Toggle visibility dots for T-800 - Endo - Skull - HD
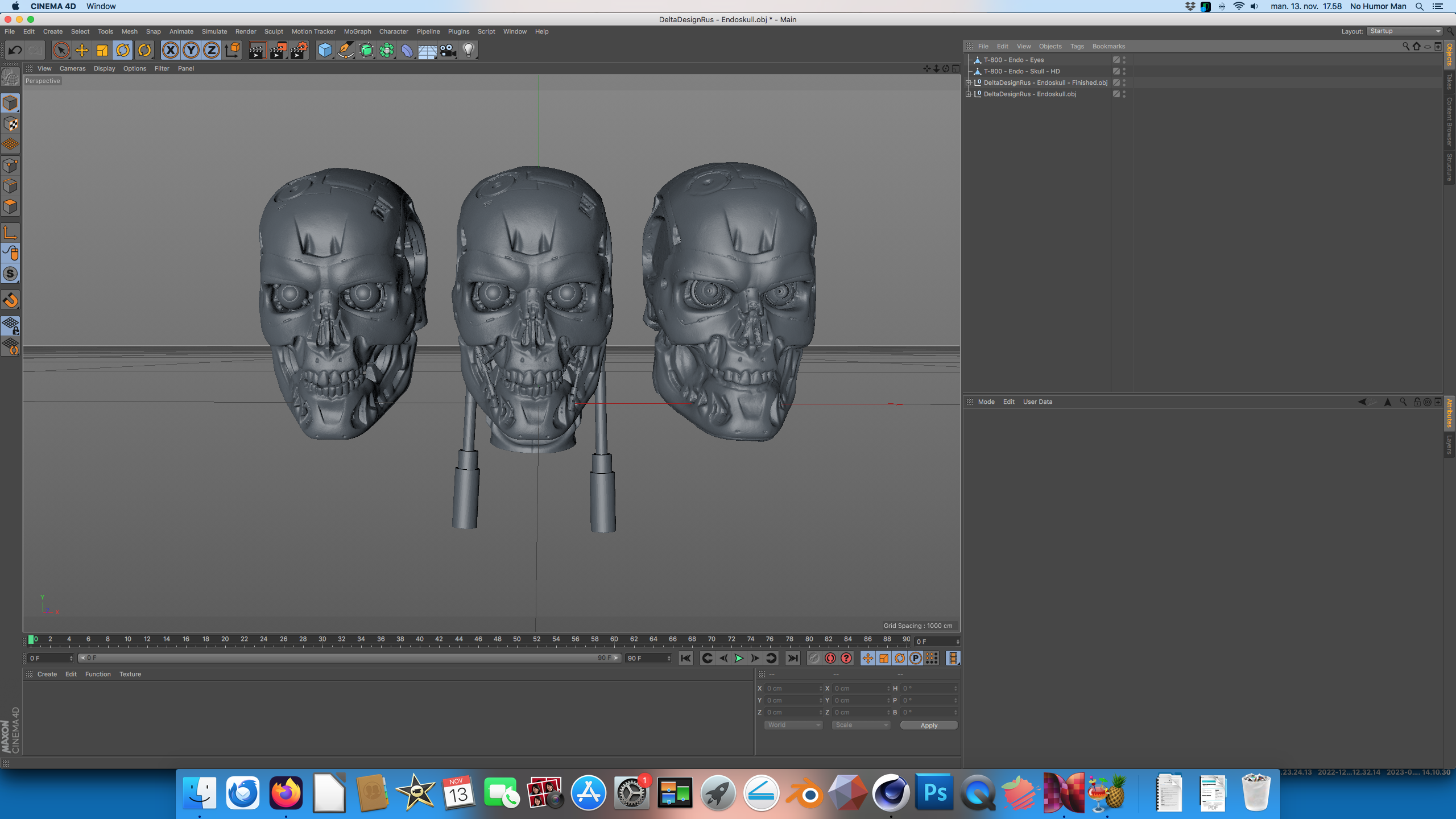Image resolution: width=1456 pixels, height=819 pixels. 1124,71
